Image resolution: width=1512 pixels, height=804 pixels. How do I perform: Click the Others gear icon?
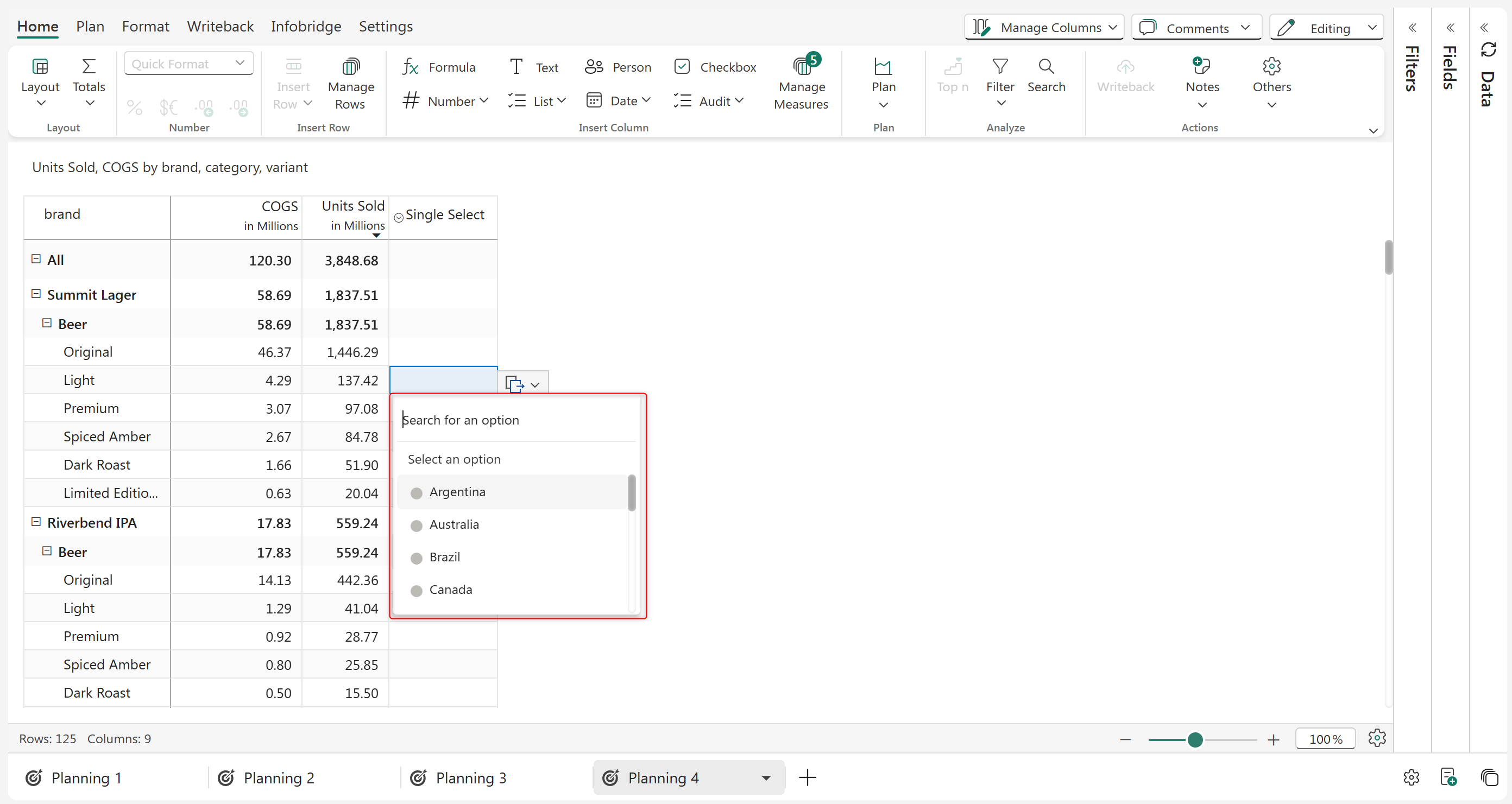click(x=1271, y=67)
